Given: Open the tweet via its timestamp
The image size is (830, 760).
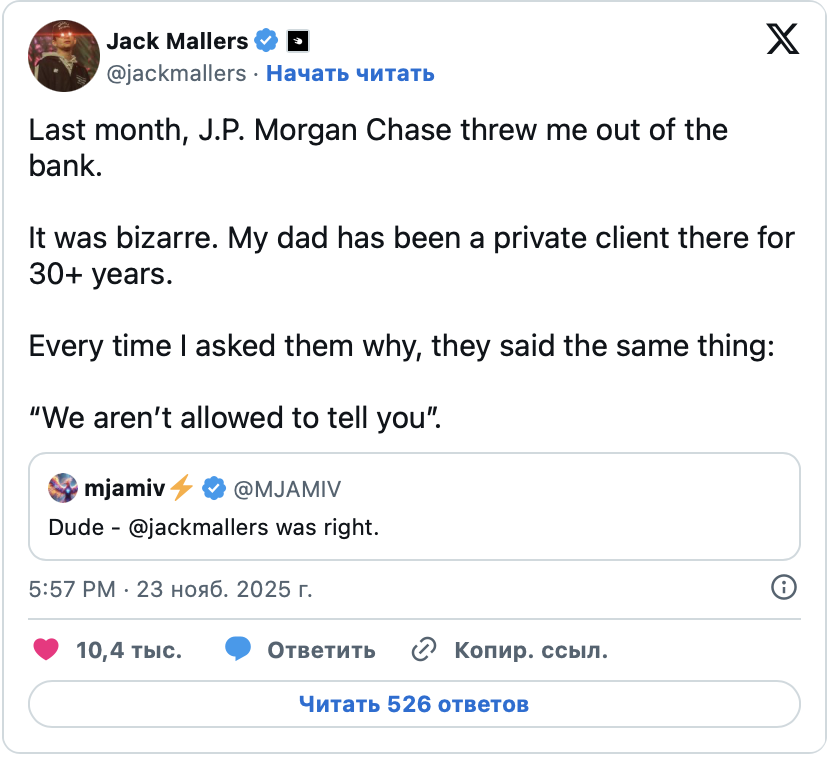Looking at the screenshot, I should click(x=168, y=590).
